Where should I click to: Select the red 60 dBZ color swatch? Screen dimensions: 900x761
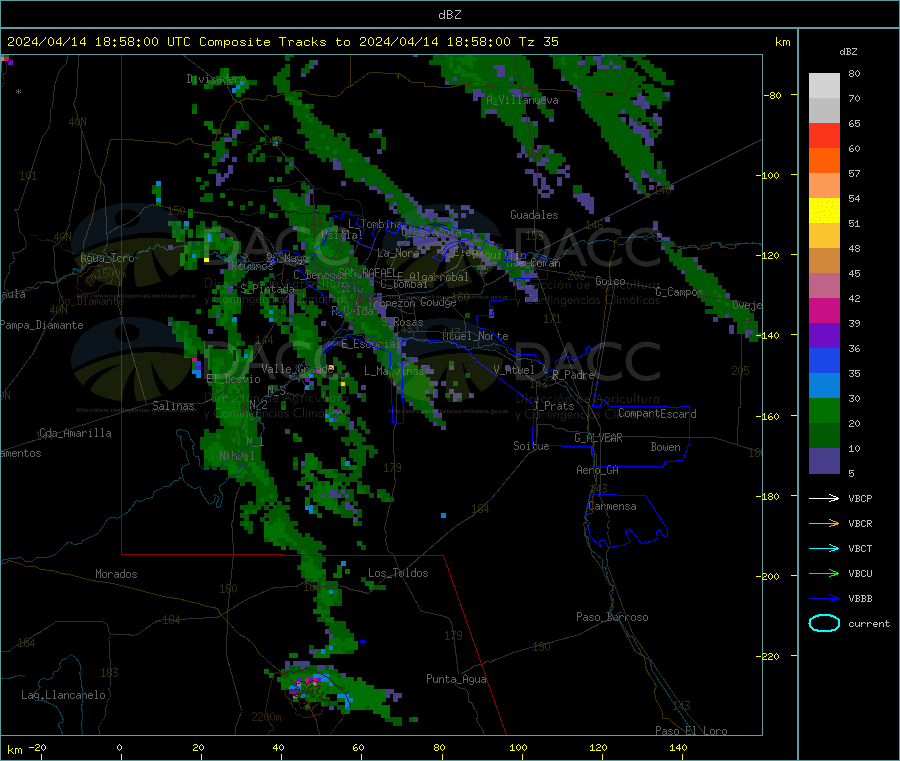tap(824, 135)
